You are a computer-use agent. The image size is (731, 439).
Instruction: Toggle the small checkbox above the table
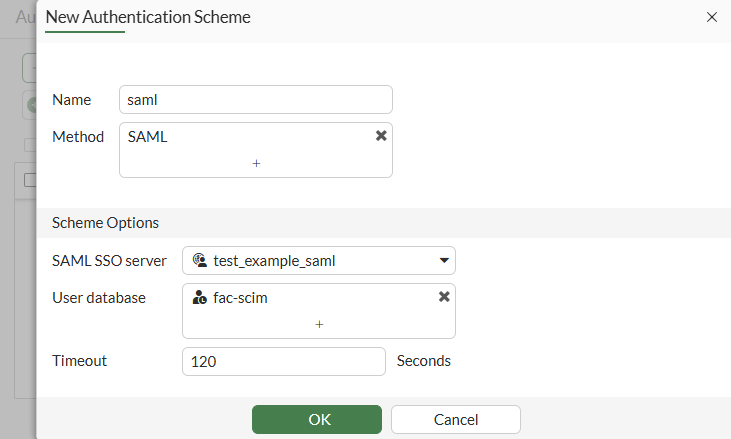click(30, 145)
